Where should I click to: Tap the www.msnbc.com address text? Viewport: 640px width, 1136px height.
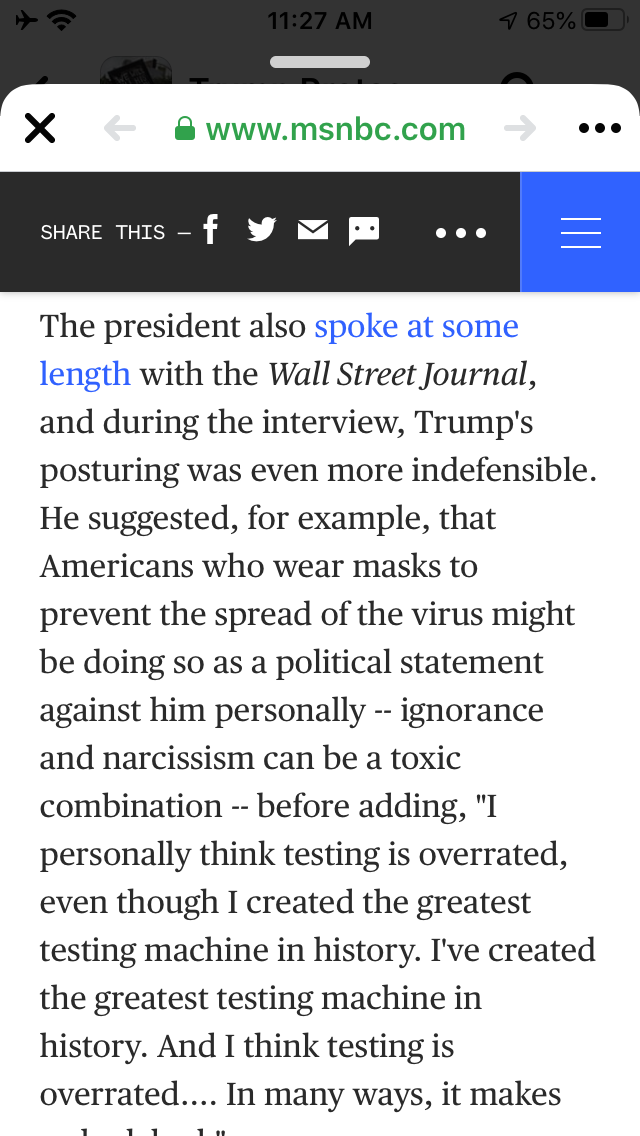(x=335, y=129)
